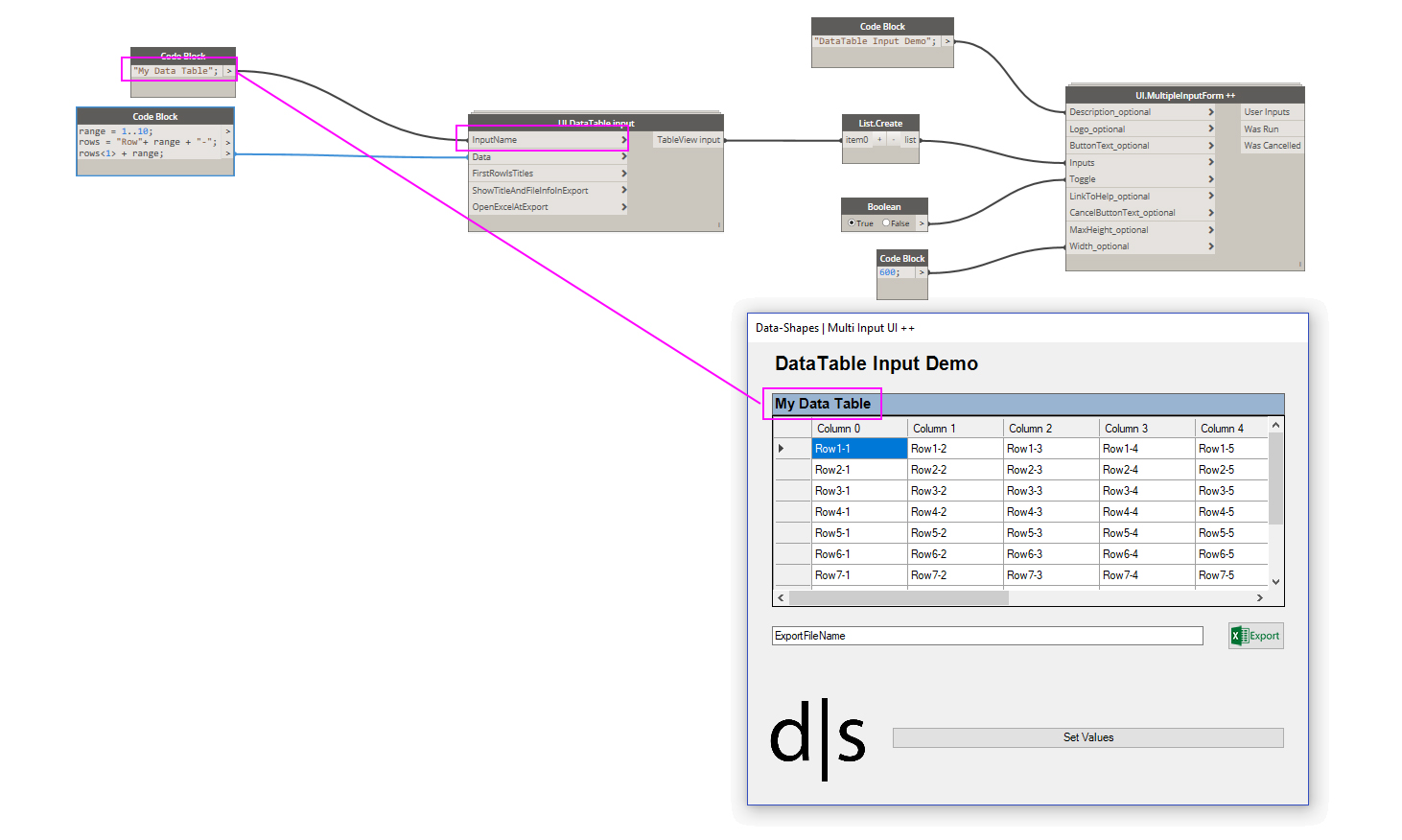The image size is (1402, 840).
Task: Click the table's scroll left arrow
Action: click(781, 597)
